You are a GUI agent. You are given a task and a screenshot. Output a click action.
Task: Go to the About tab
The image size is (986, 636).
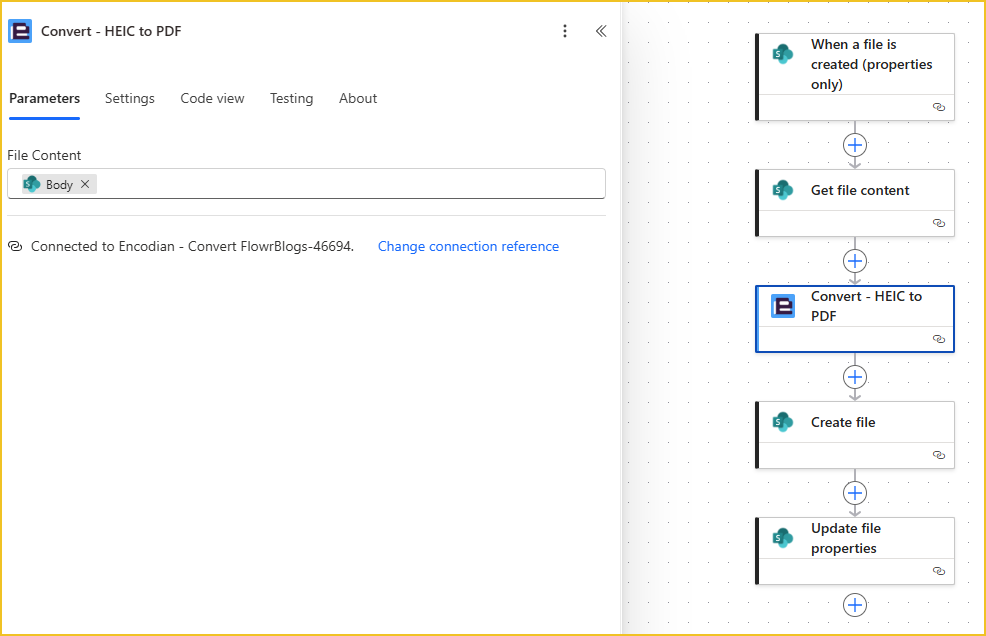(x=358, y=98)
